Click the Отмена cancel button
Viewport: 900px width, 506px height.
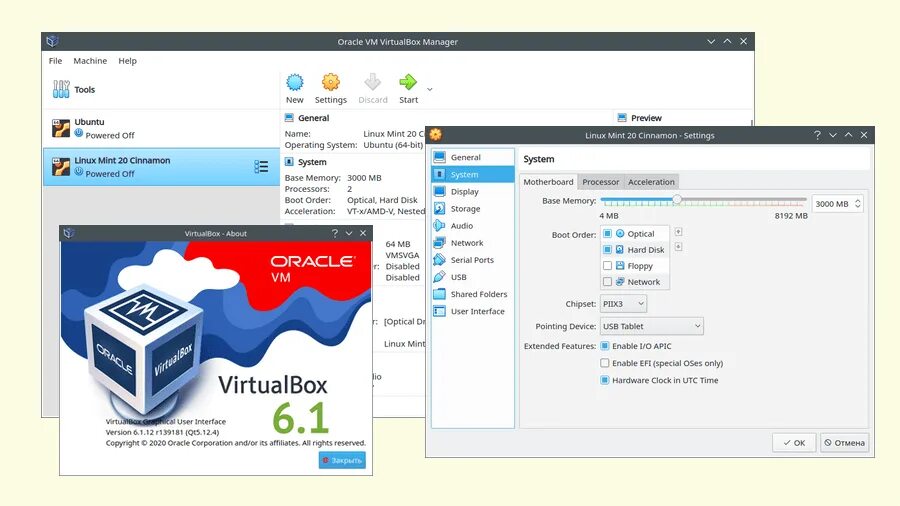[x=844, y=443]
